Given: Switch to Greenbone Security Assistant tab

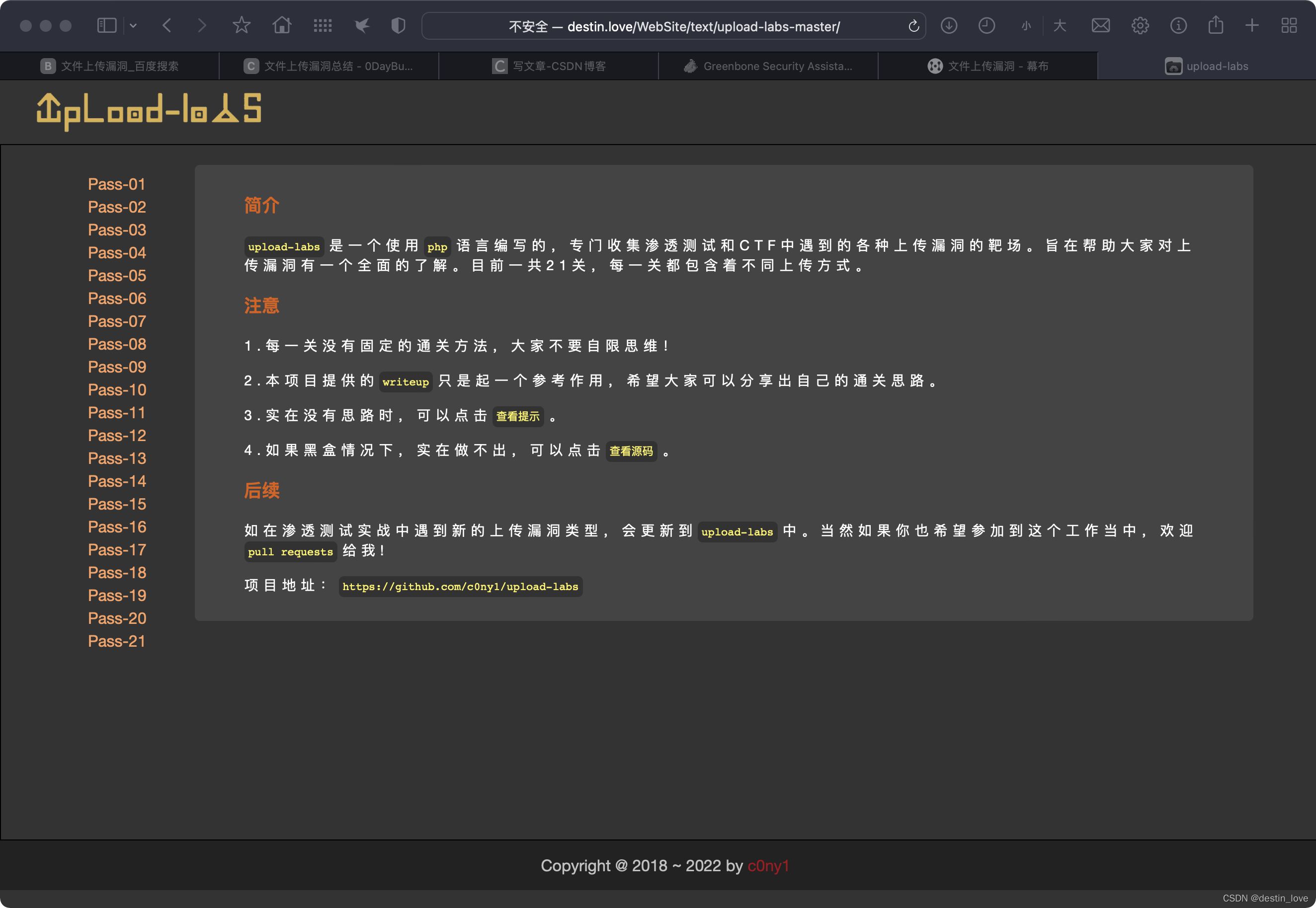Looking at the screenshot, I should pyautogui.click(x=768, y=66).
